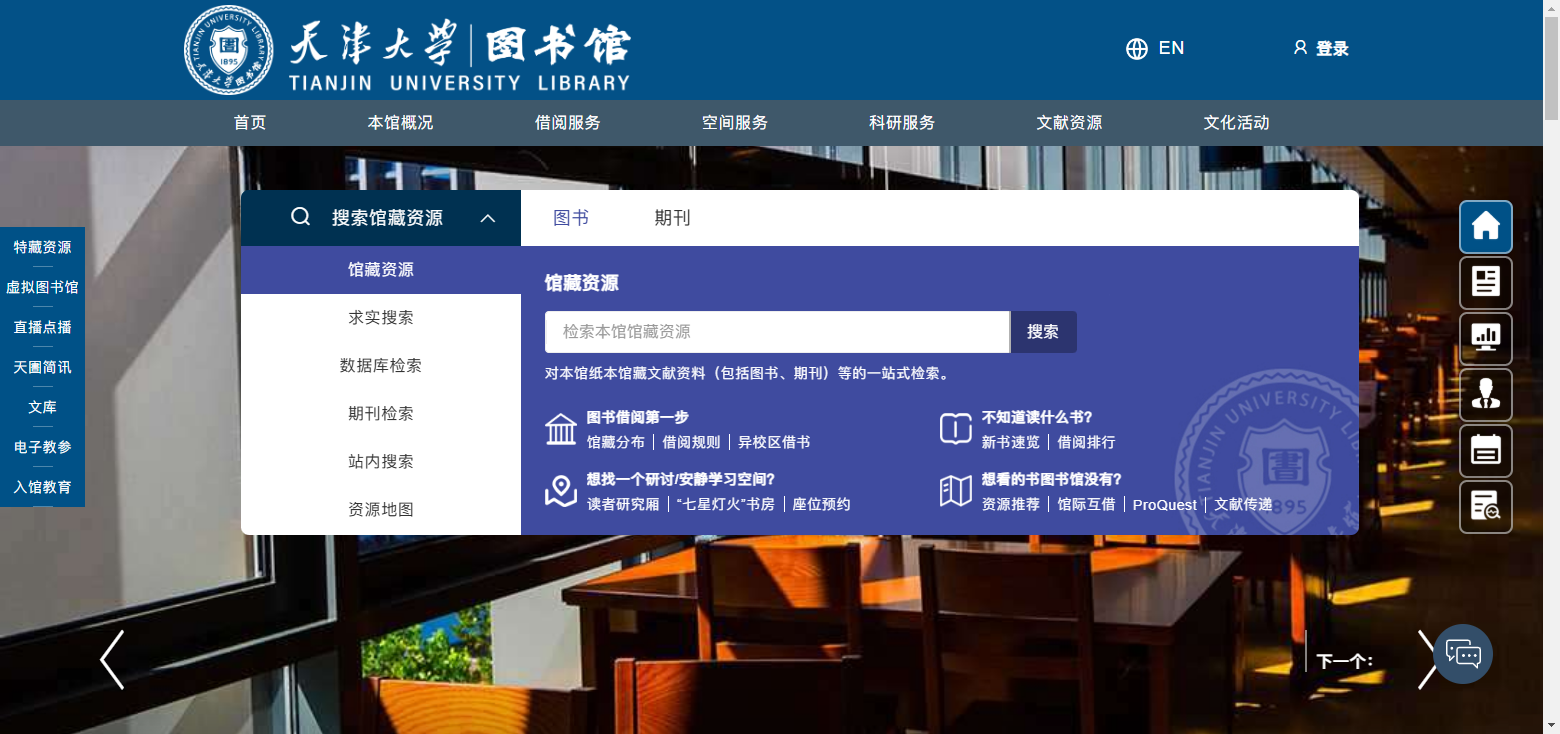Viewport: 1560px width, 734px height.
Task: Open the librarian/person icon in right sidebar
Action: 1485,395
